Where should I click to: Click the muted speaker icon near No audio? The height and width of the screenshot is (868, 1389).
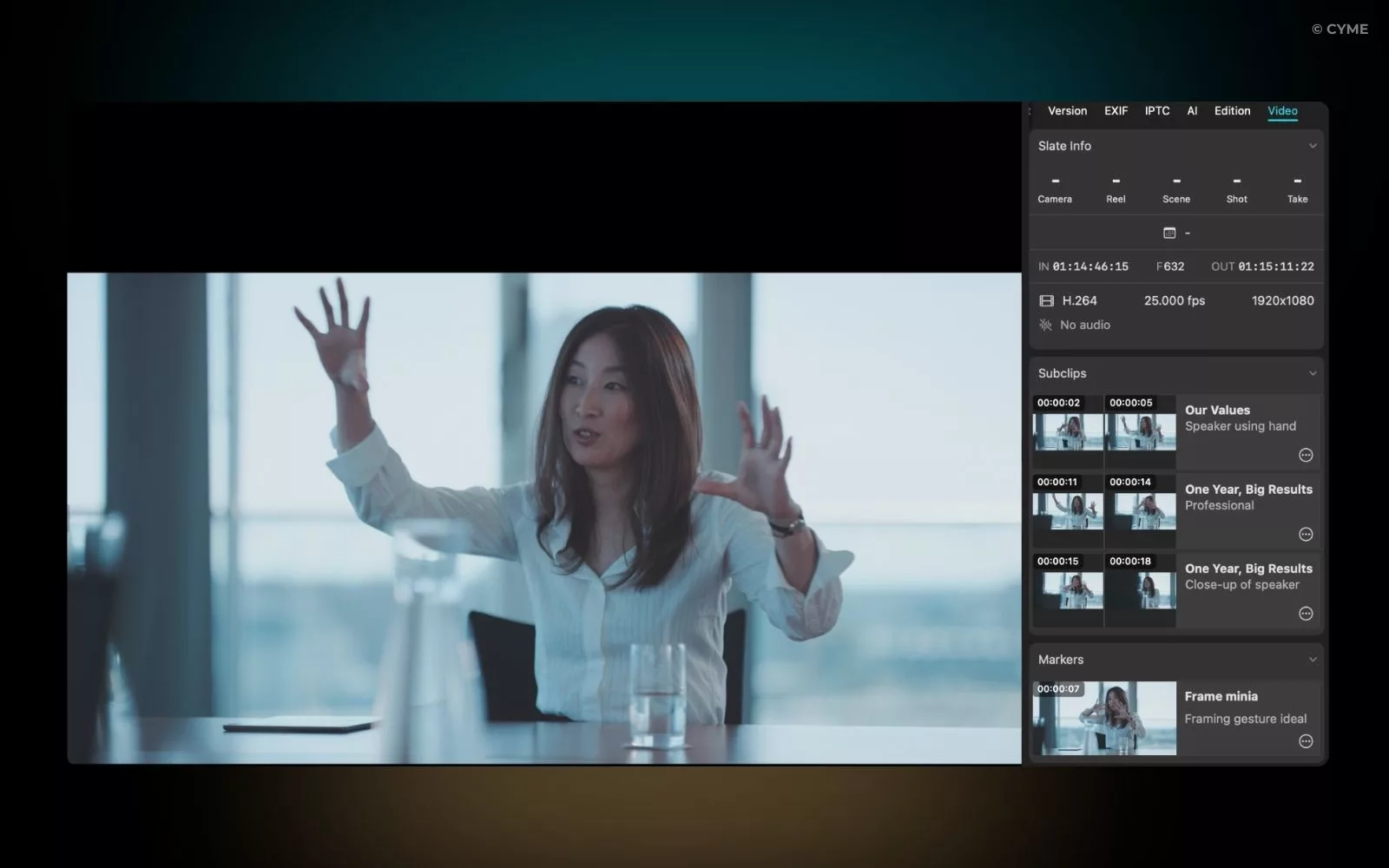pos(1044,325)
